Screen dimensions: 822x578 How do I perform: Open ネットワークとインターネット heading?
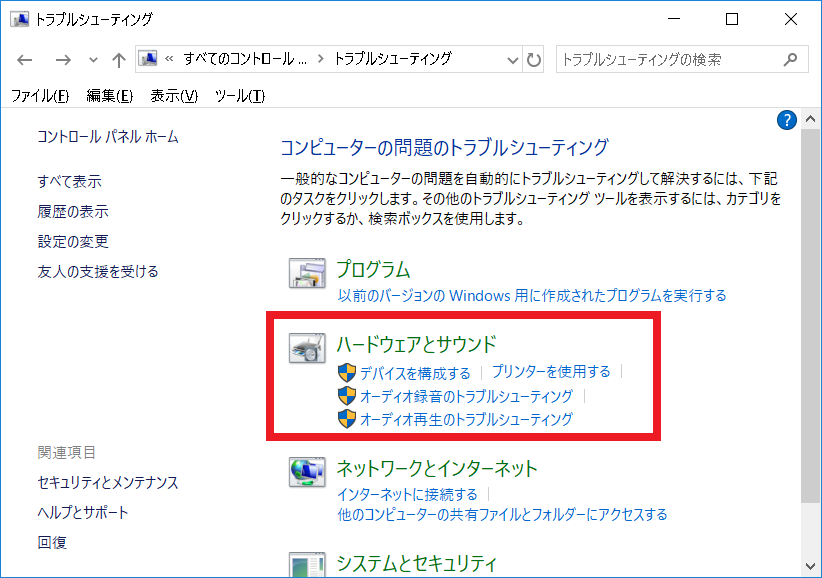point(437,468)
